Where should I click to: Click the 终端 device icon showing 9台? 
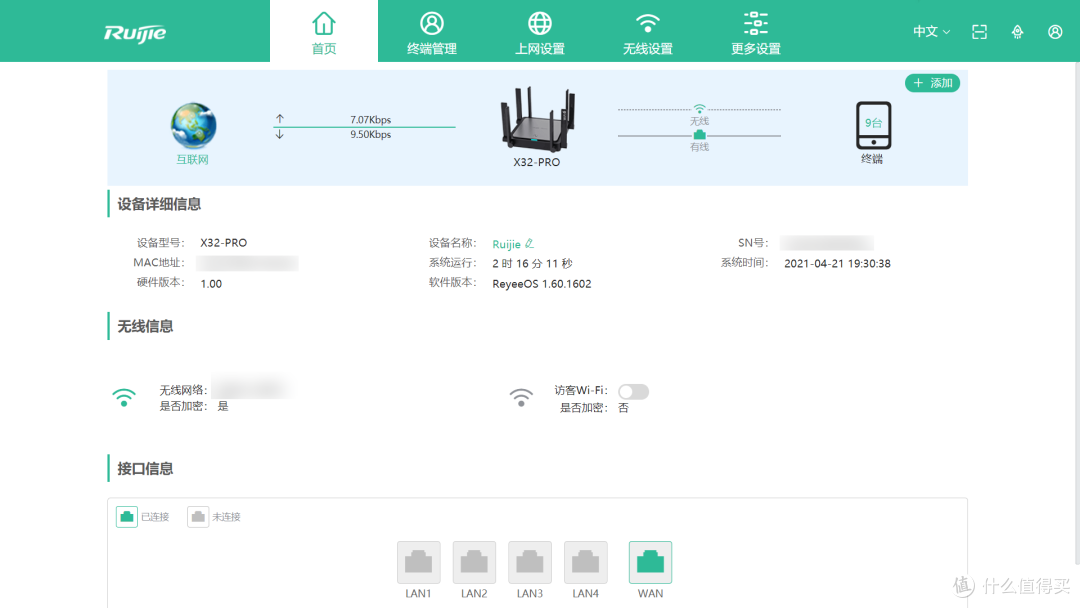(x=872, y=125)
